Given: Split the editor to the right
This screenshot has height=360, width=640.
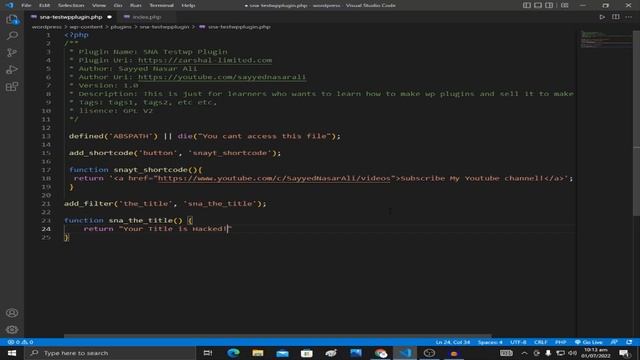Looking at the screenshot, I should (616, 17).
